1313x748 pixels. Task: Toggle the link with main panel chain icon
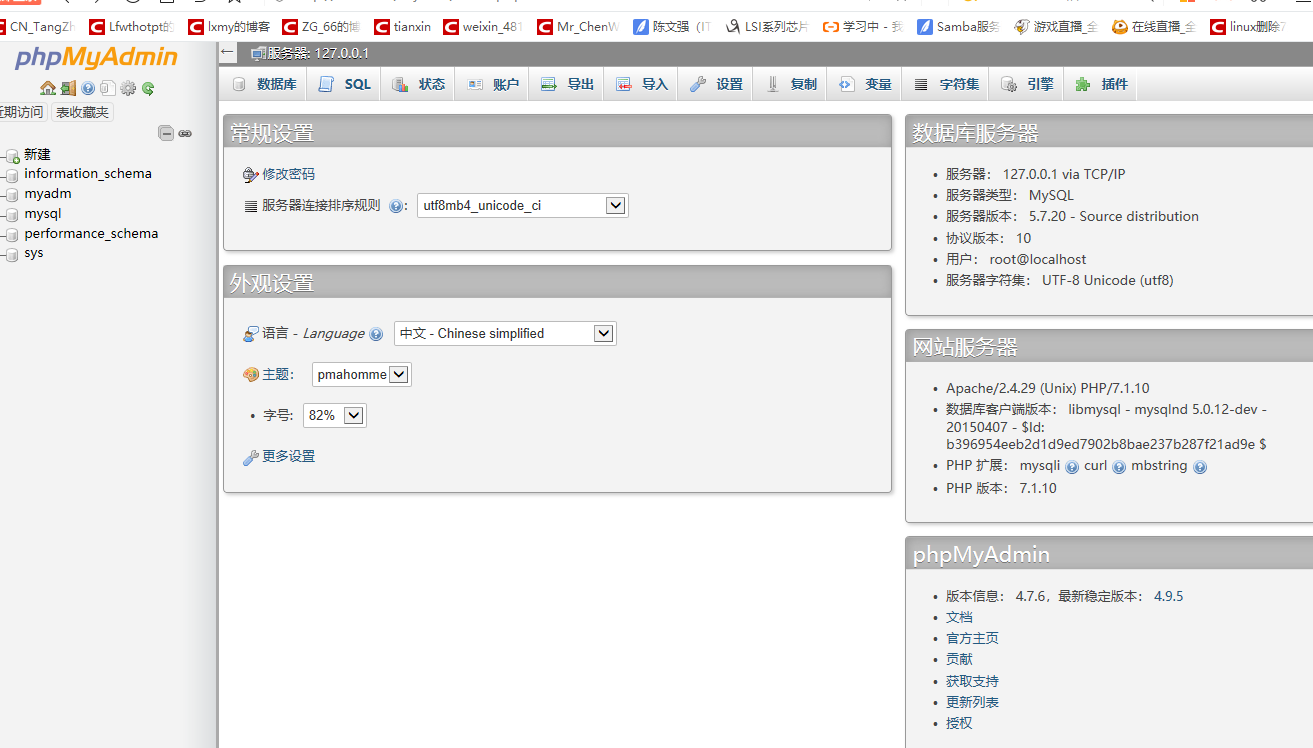(x=185, y=133)
